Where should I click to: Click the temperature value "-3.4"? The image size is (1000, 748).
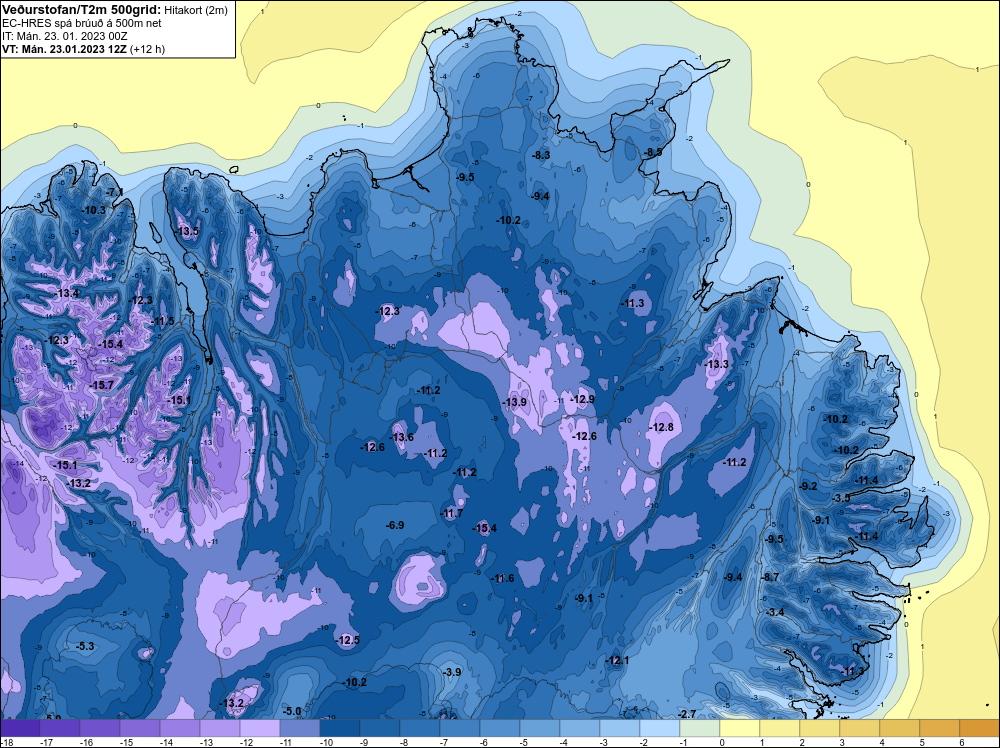click(x=775, y=612)
